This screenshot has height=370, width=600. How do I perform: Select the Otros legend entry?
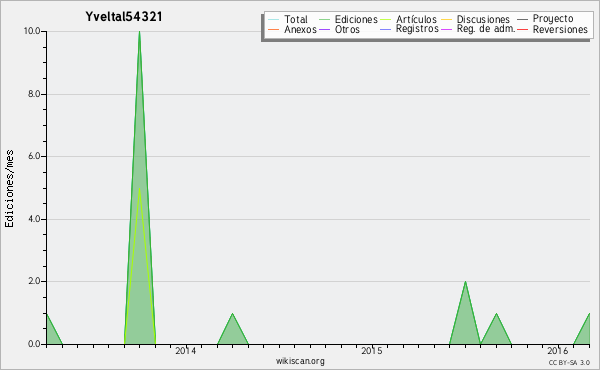click(339, 29)
